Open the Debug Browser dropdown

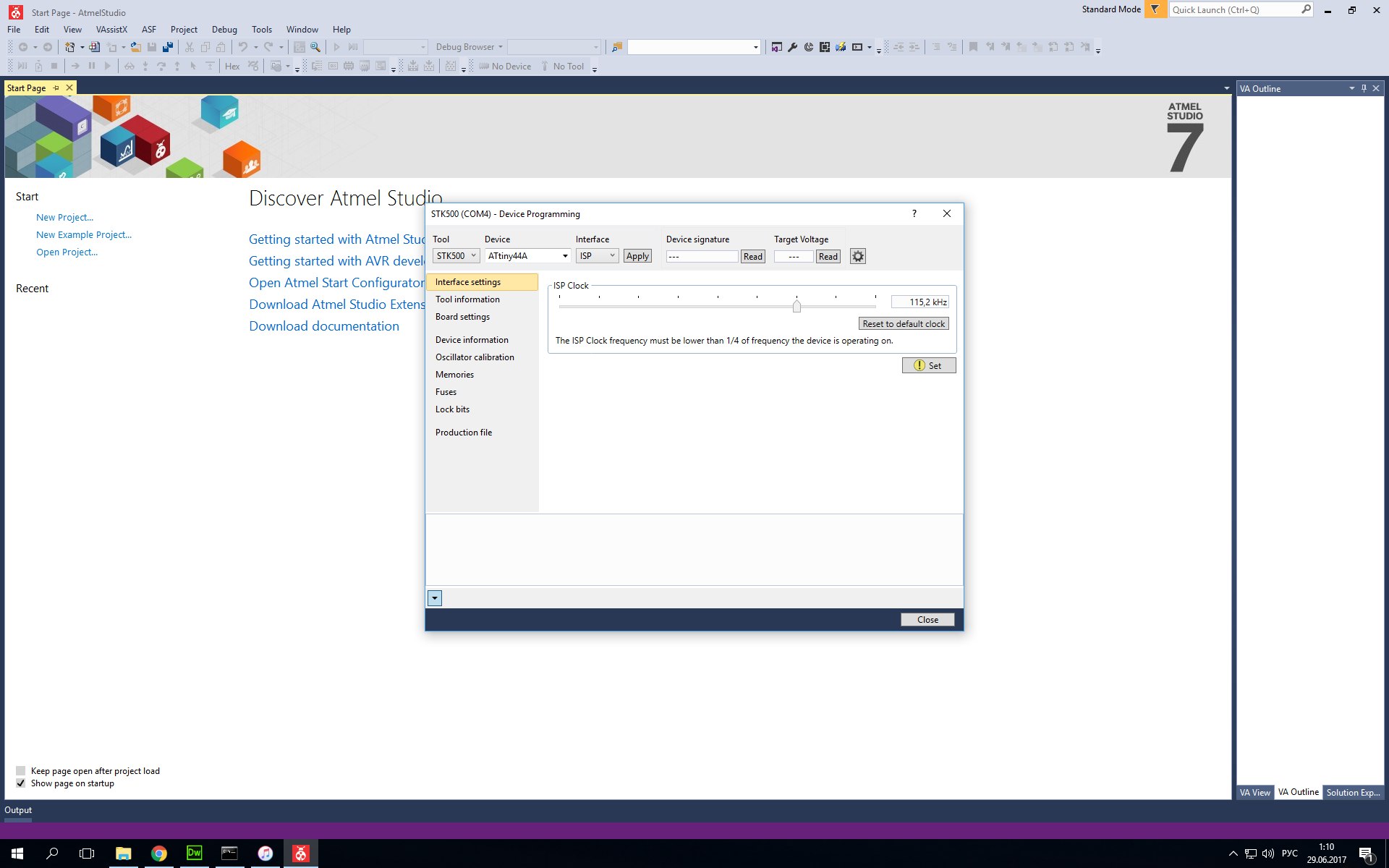tap(469, 47)
